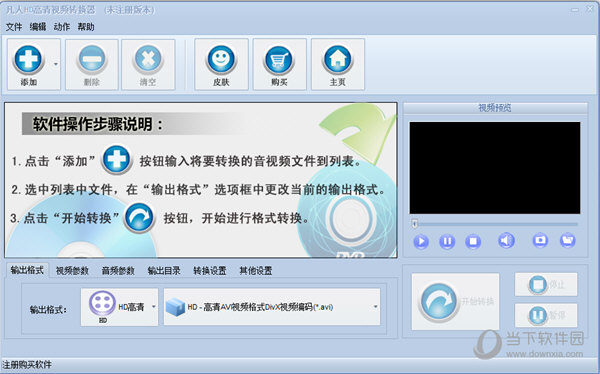600x374 pixels.
Task: Open the 动作 menu
Action: click(62, 27)
